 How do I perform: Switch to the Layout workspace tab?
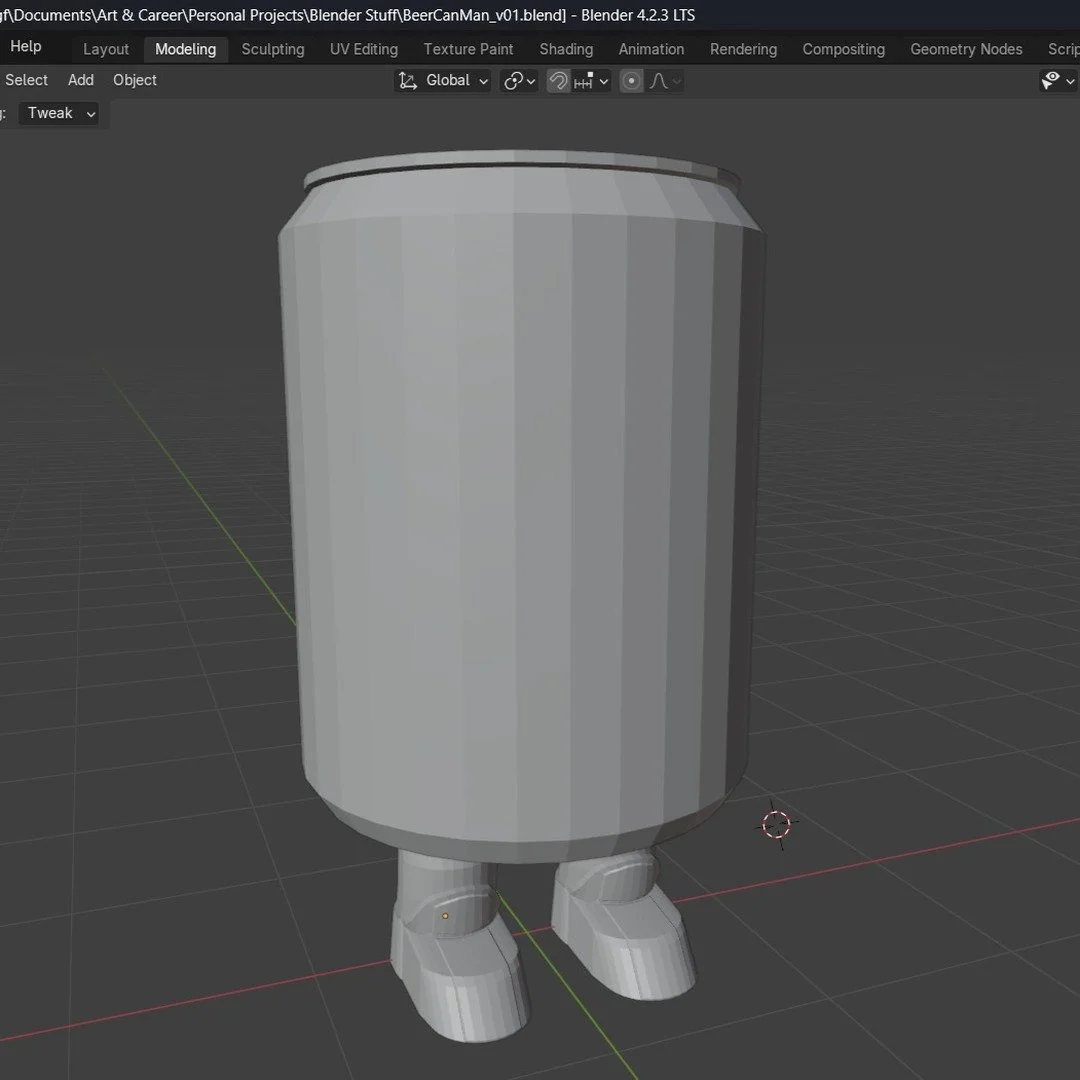106,50
